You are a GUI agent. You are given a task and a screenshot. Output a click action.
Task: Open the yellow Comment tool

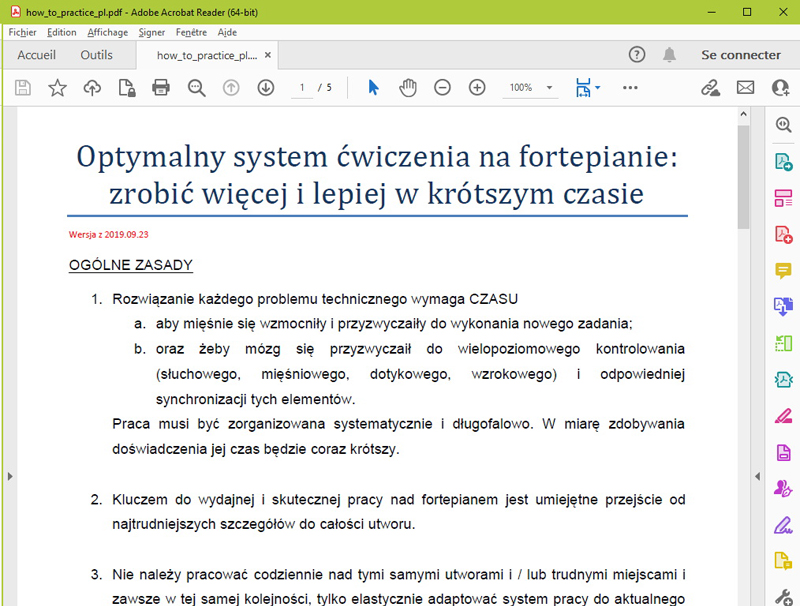click(783, 270)
